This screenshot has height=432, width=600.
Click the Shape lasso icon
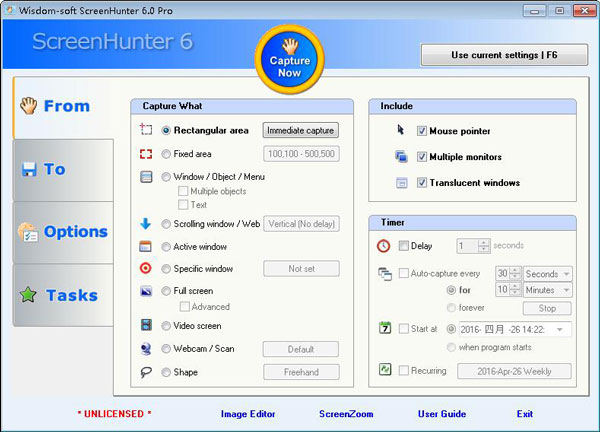point(146,372)
